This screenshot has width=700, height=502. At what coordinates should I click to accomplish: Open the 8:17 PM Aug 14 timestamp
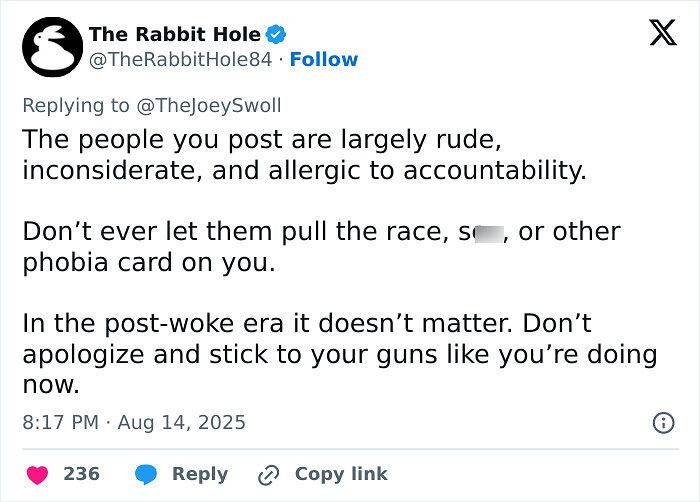pyautogui.click(x=134, y=423)
